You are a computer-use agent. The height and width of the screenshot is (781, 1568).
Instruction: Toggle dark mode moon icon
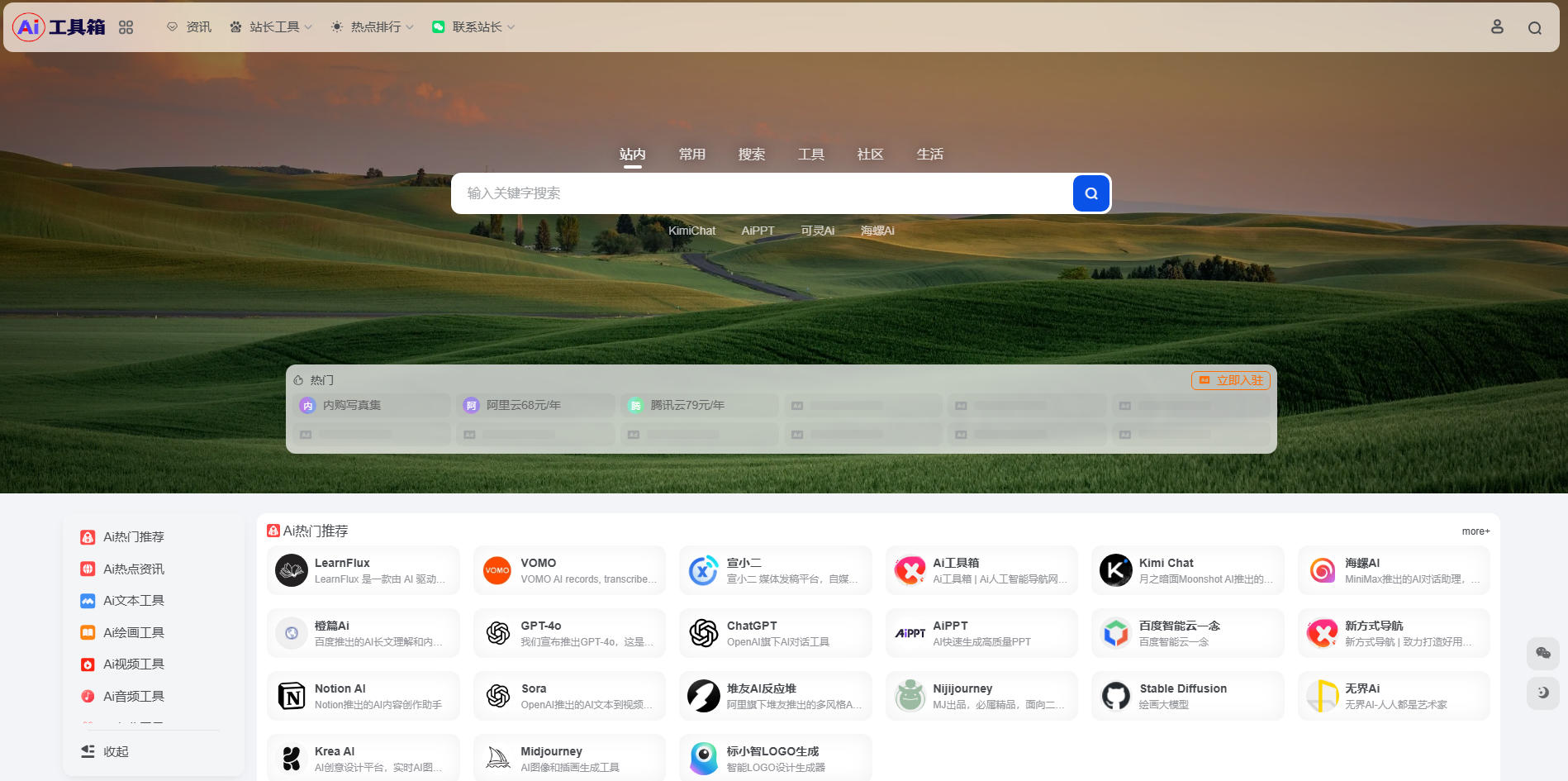coord(1543,693)
